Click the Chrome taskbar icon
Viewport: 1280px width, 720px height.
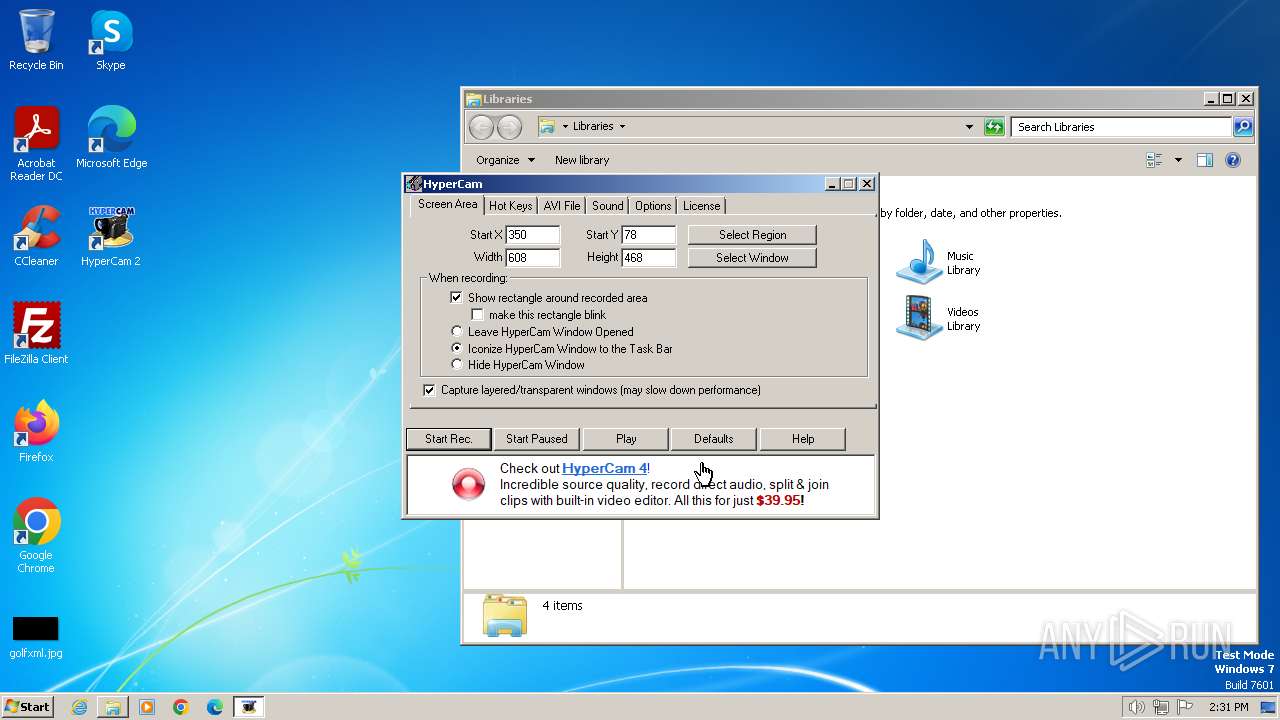(x=181, y=707)
